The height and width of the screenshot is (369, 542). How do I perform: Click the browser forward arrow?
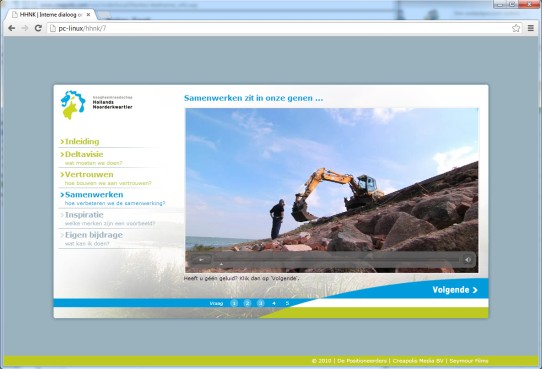pos(25,28)
